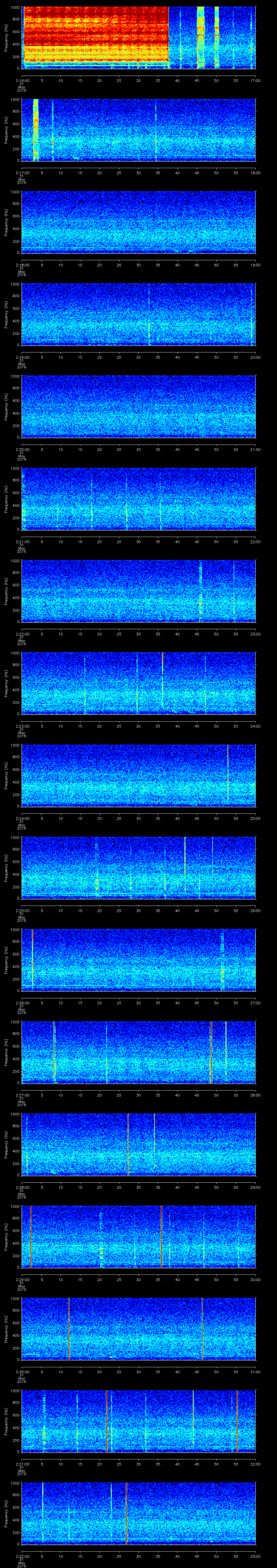The width and height of the screenshot is (277, 1568).
Task: Select the spectrogram panel starting at 2:18:00
Action: coord(139,222)
